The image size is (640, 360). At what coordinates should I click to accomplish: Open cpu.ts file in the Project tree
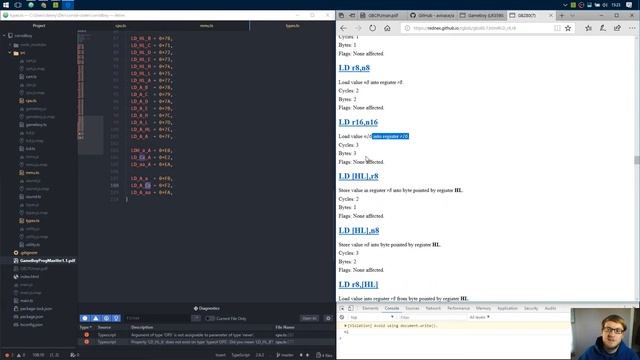pos(31,101)
